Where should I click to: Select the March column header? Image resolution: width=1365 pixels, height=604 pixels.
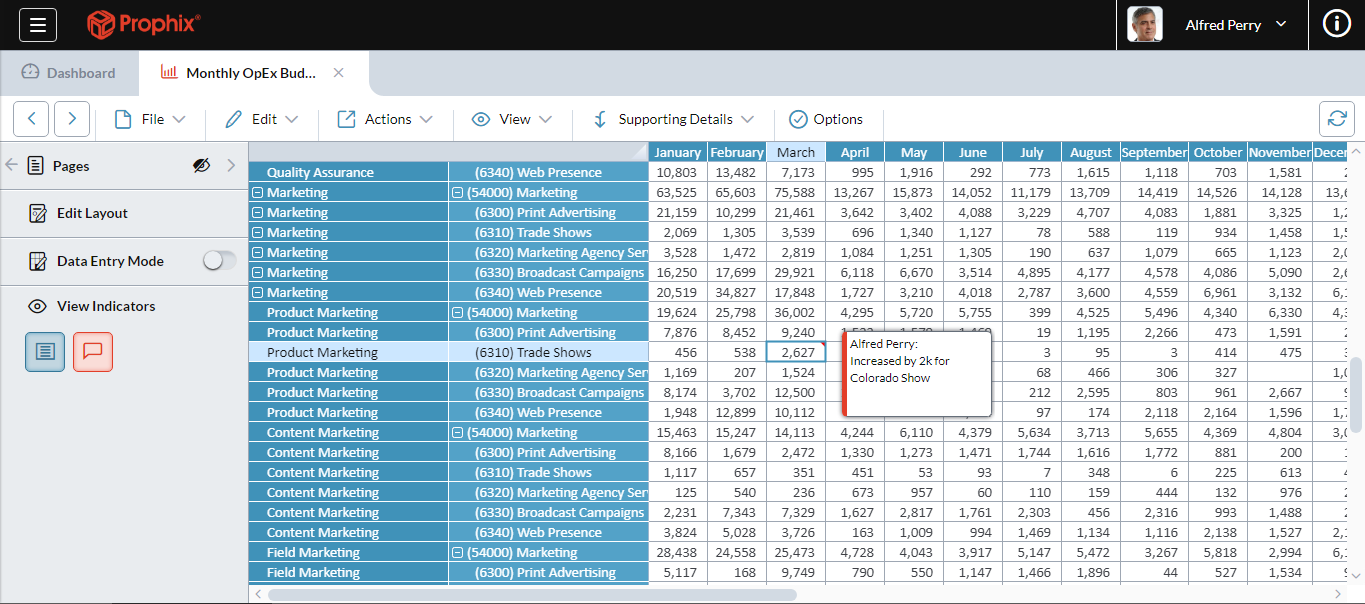[795, 152]
